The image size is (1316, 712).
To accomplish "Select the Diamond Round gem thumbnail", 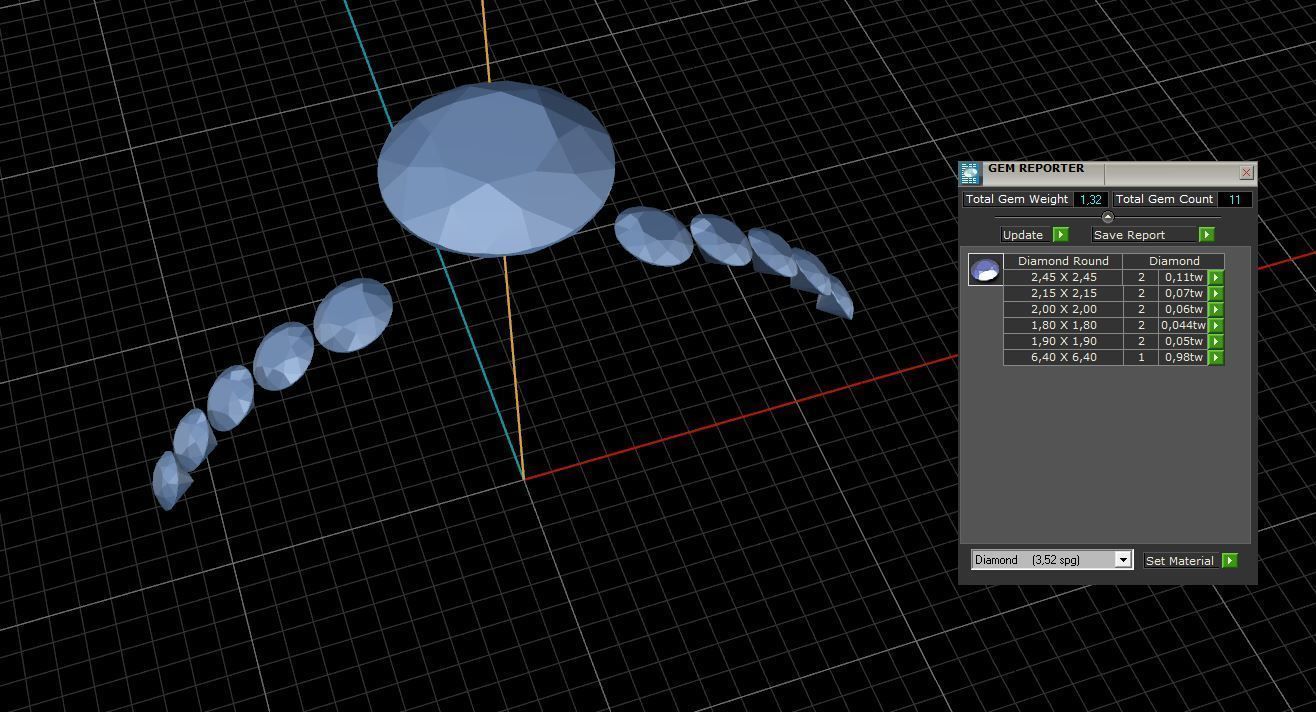I will (986, 270).
